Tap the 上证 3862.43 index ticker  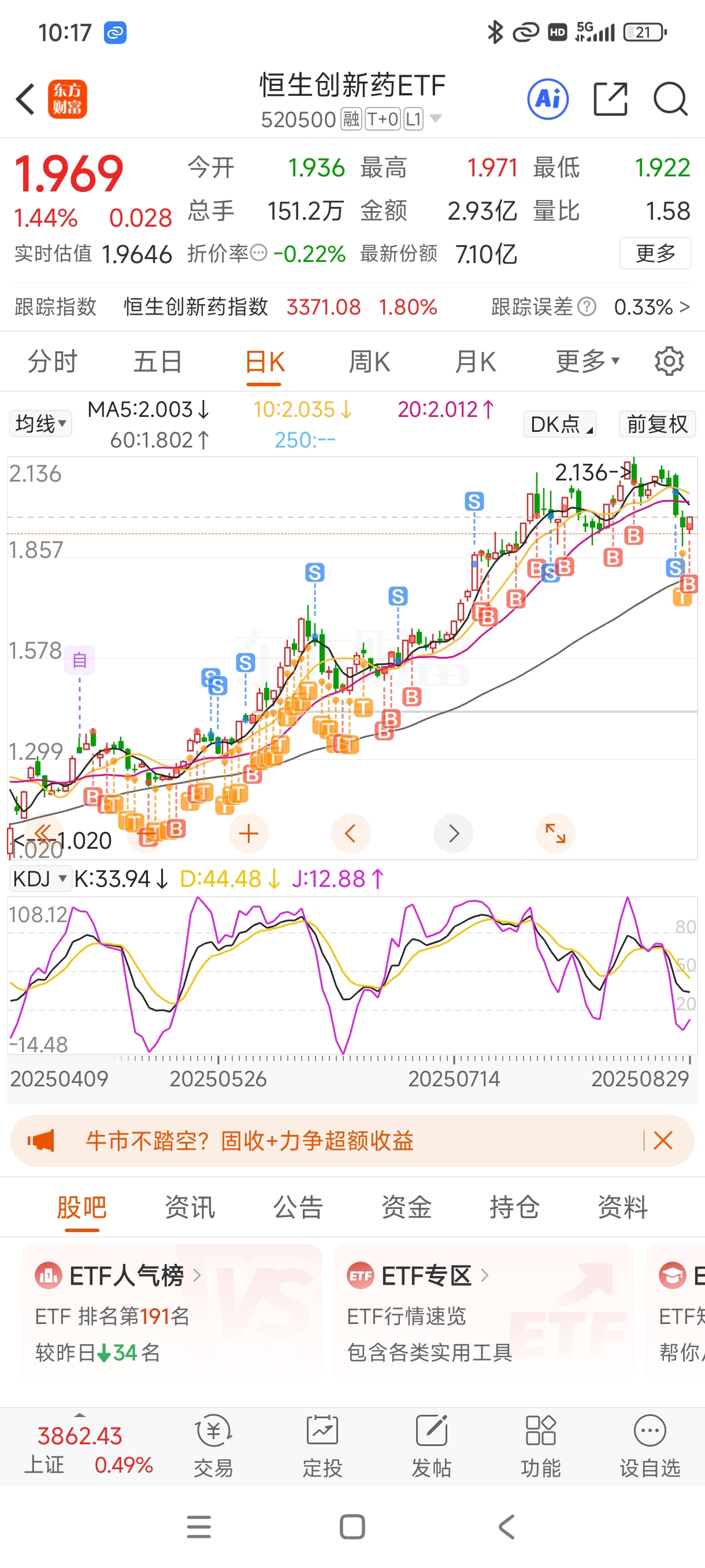88,1449
